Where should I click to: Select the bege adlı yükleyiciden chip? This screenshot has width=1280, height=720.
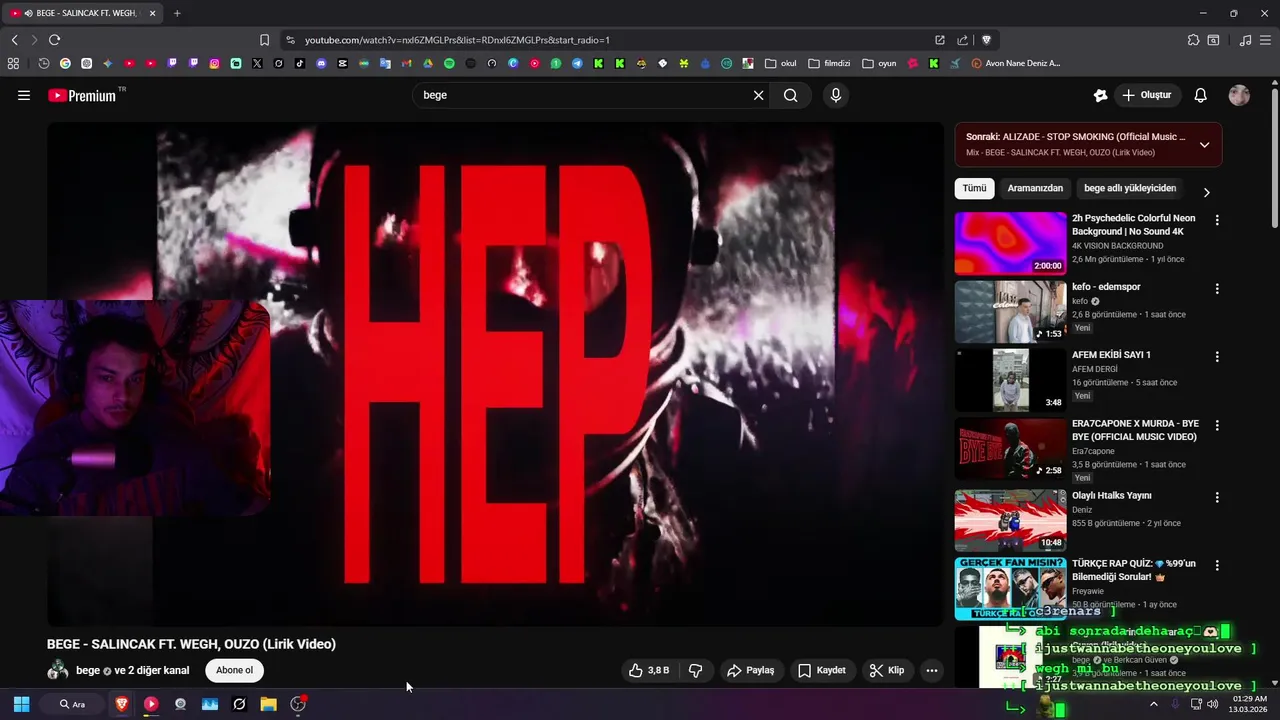click(x=1130, y=188)
